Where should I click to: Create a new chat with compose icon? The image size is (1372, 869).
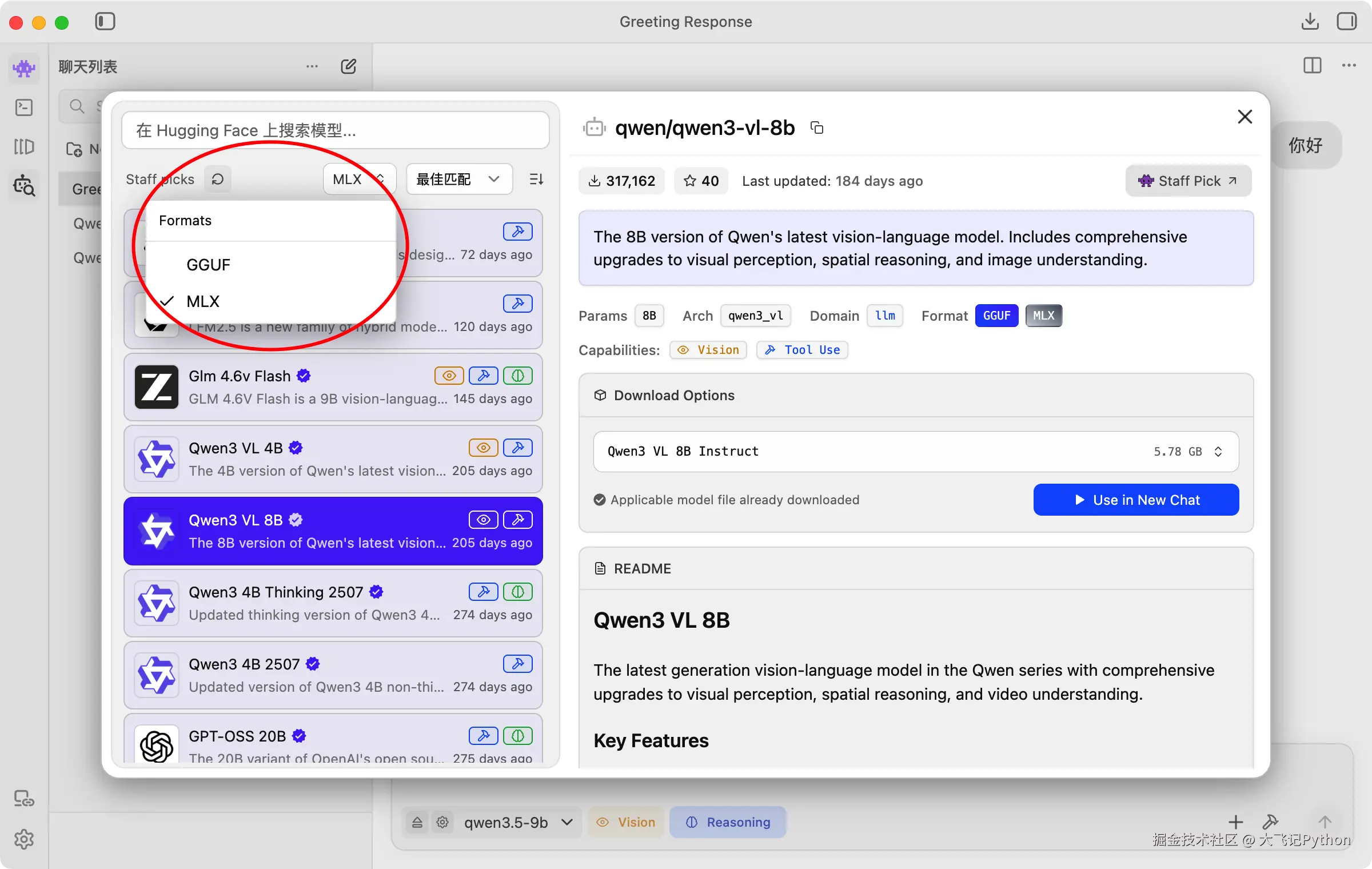pos(349,66)
